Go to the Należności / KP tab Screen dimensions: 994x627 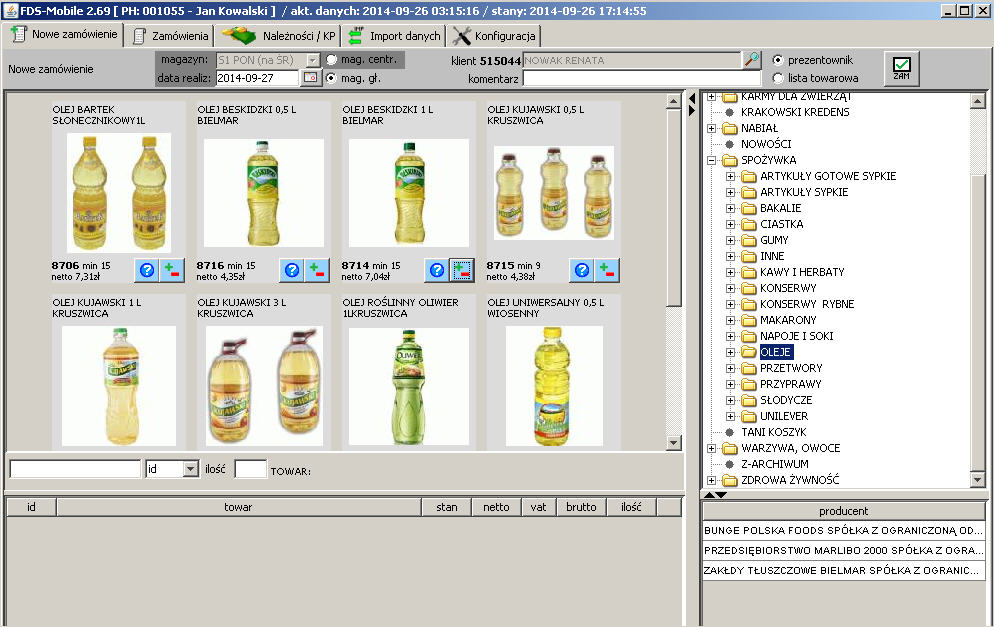pyautogui.click(x=278, y=36)
